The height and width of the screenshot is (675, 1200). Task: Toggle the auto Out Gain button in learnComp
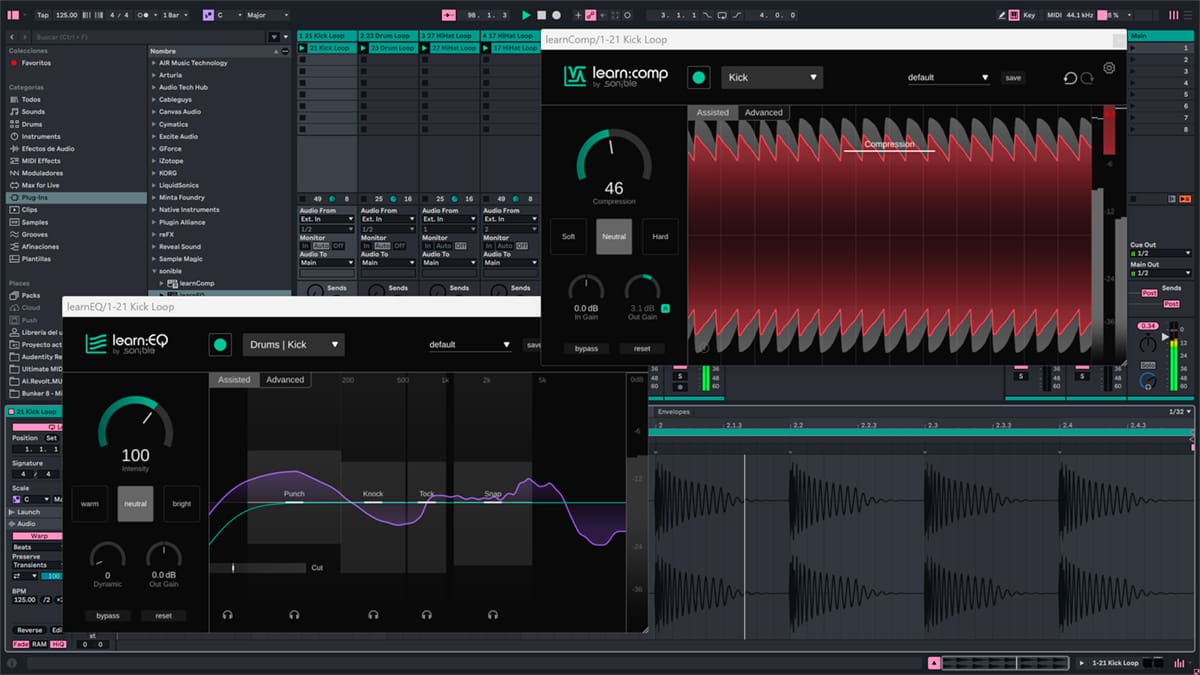click(665, 308)
